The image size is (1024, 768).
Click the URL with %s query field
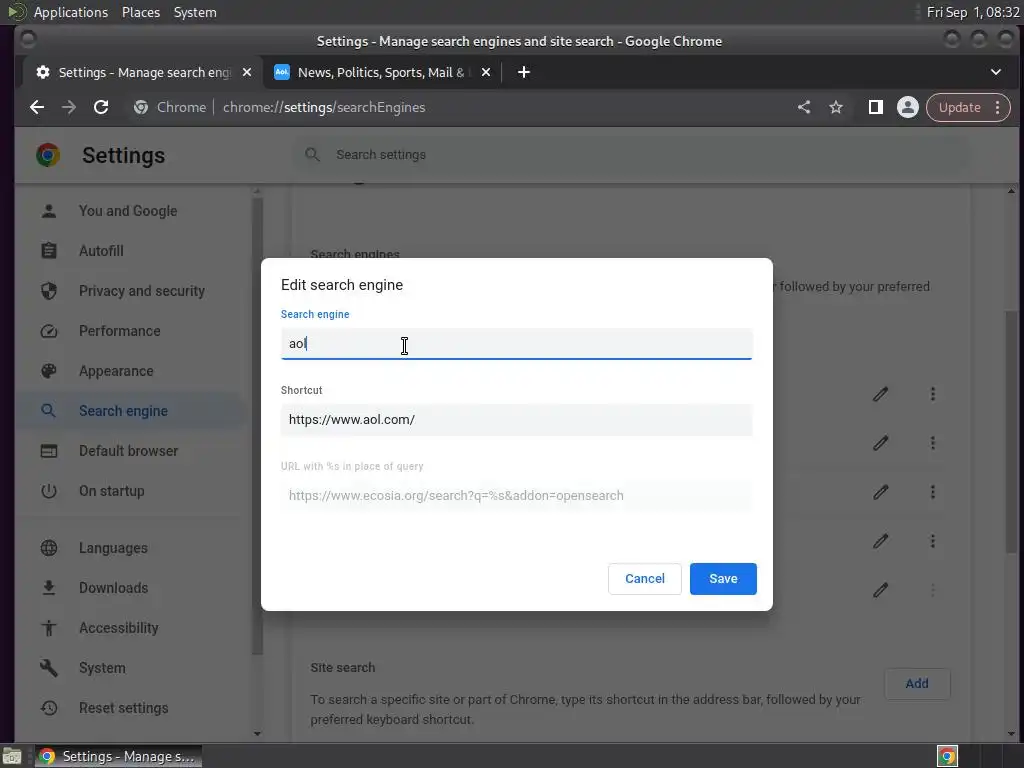516,496
